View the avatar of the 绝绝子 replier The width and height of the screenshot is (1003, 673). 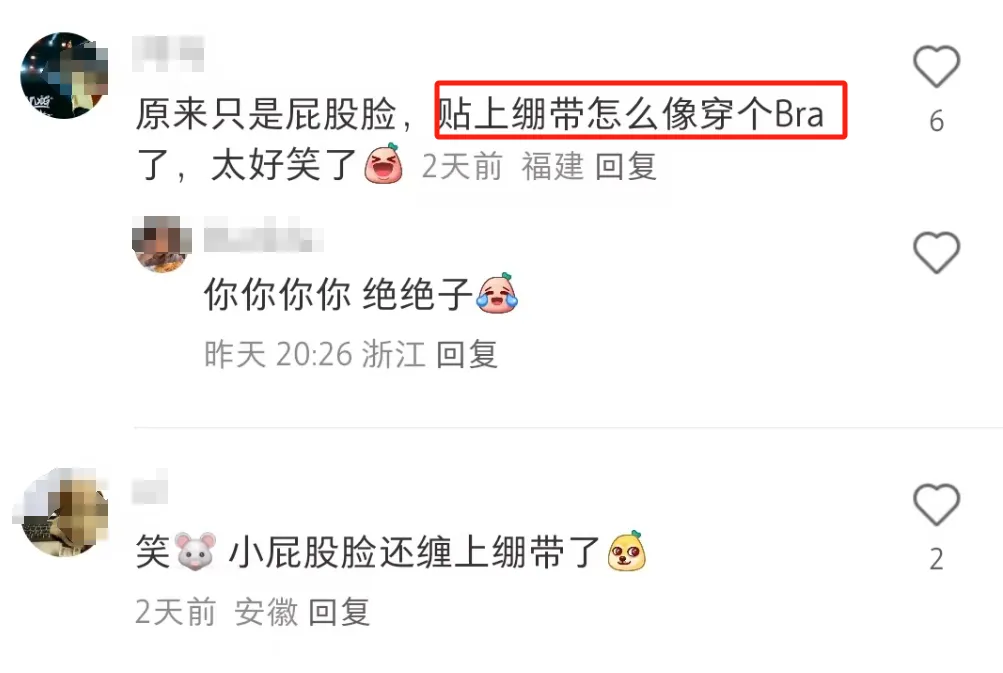coord(162,244)
